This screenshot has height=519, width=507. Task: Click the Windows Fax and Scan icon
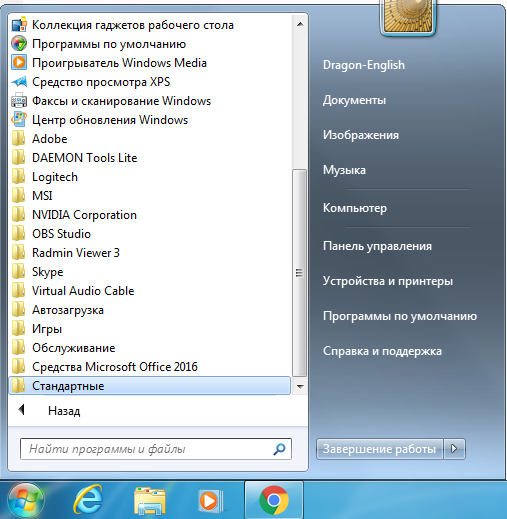pos(19,101)
